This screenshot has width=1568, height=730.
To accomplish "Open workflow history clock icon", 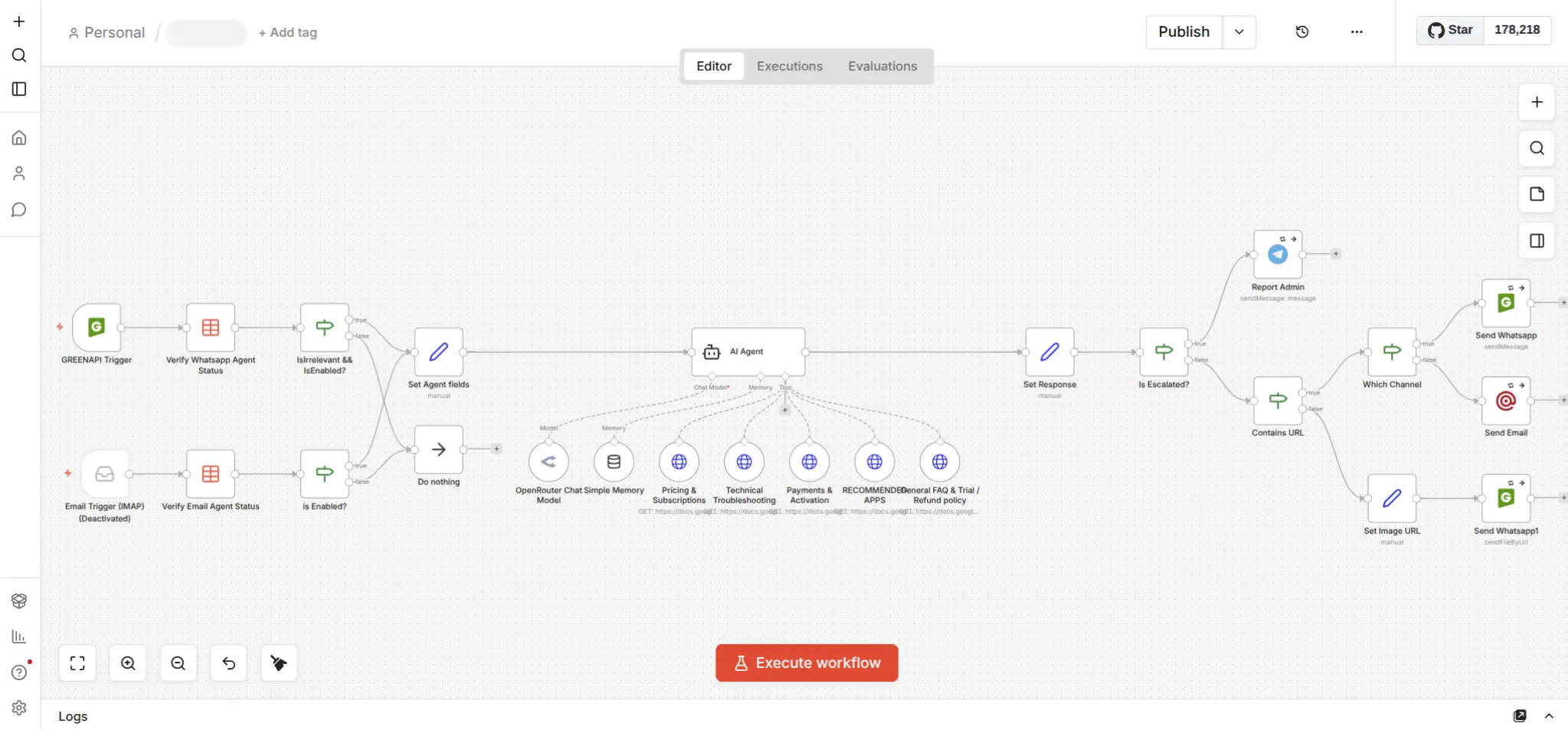I will click(x=1301, y=32).
